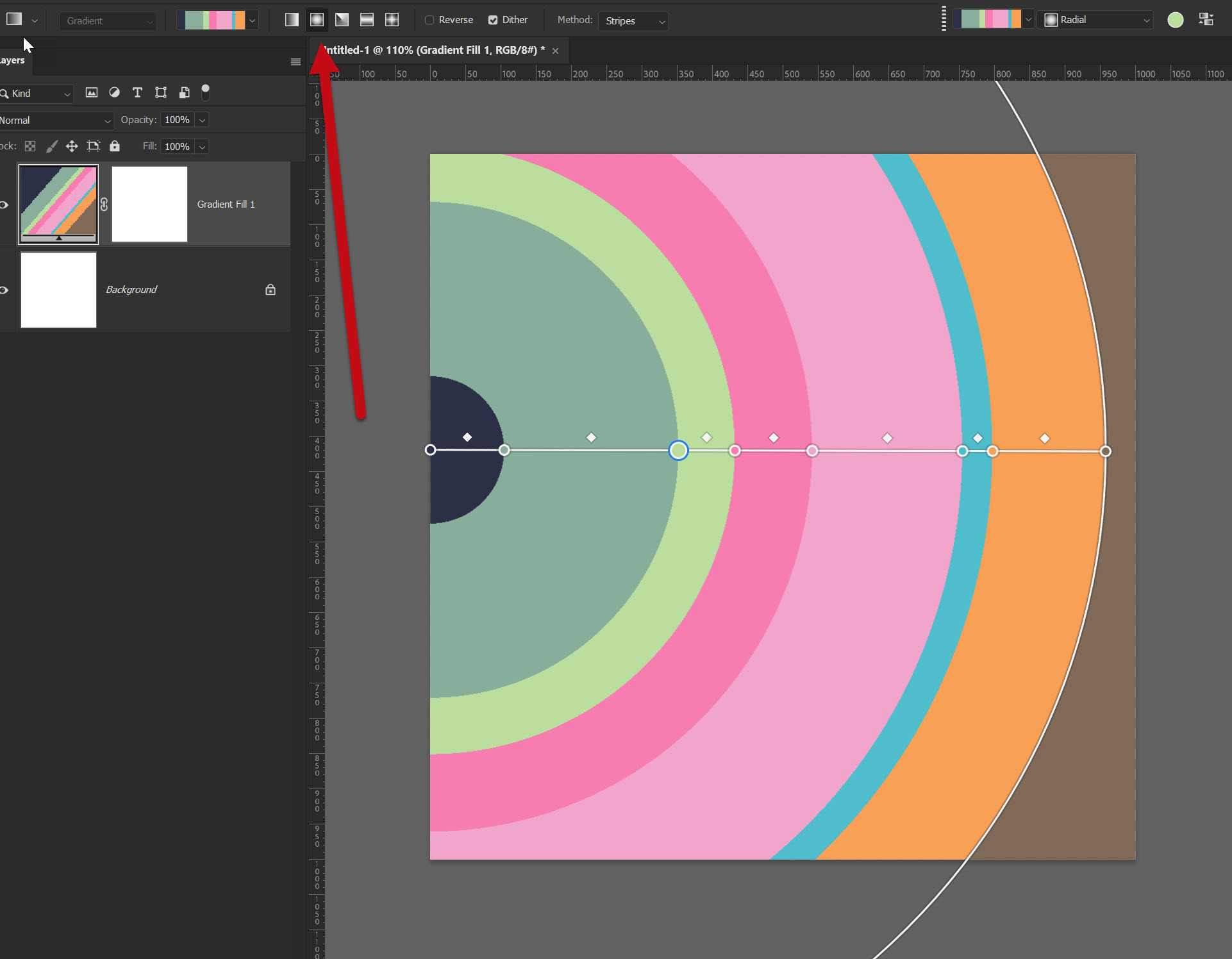
Task: Click the Background layer thumbnail
Action: click(58, 290)
